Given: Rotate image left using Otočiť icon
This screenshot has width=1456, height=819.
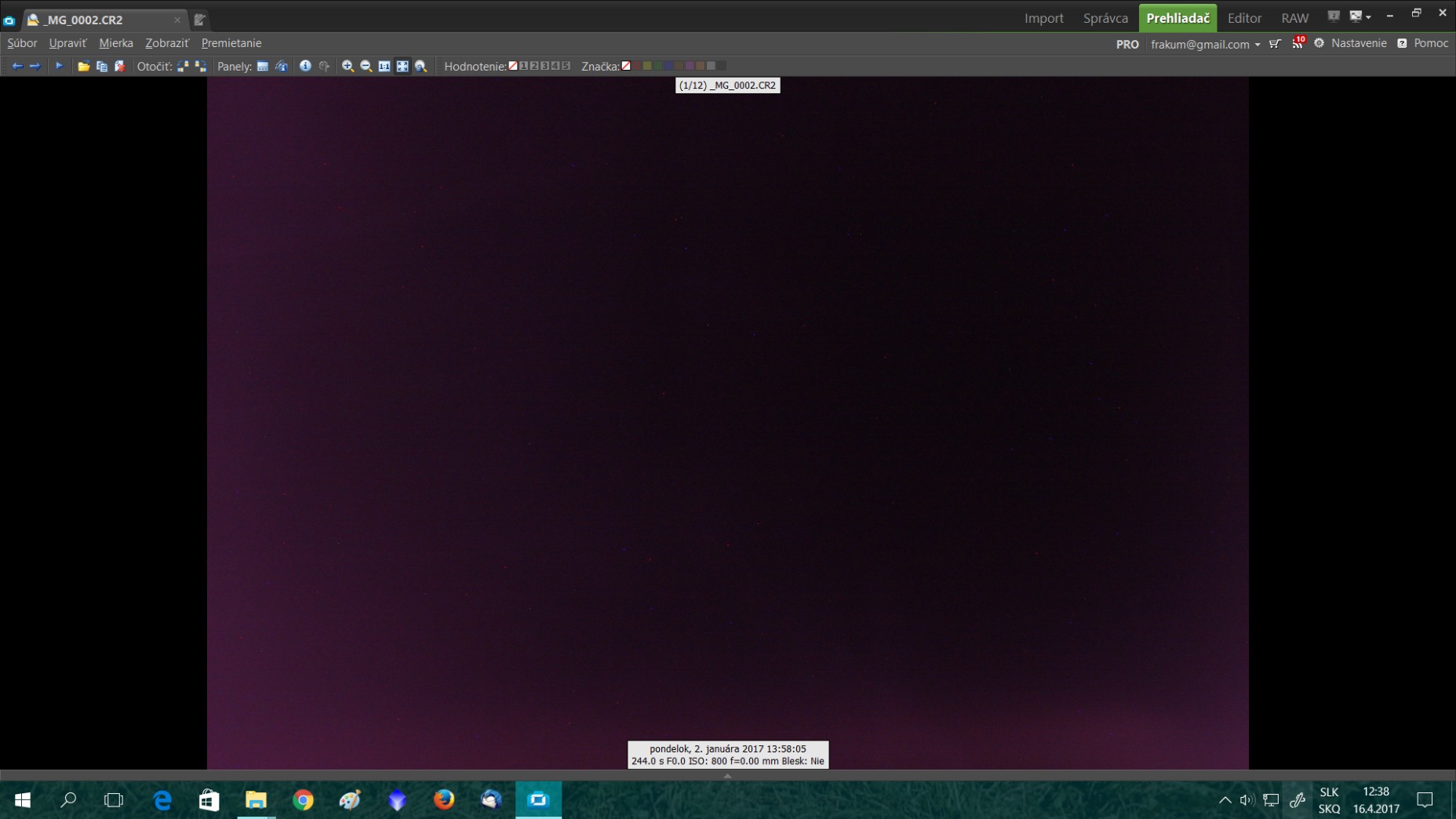Looking at the screenshot, I should pyautogui.click(x=183, y=67).
